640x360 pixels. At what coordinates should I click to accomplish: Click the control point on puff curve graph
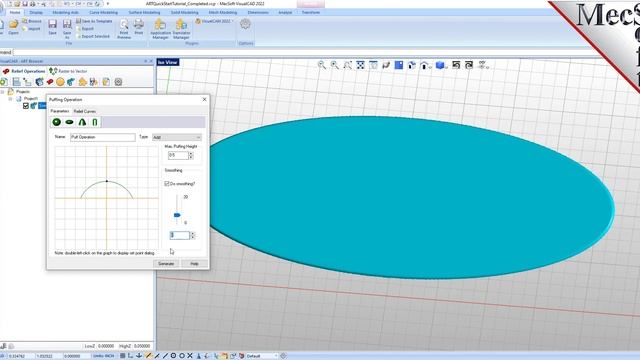click(x=107, y=181)
